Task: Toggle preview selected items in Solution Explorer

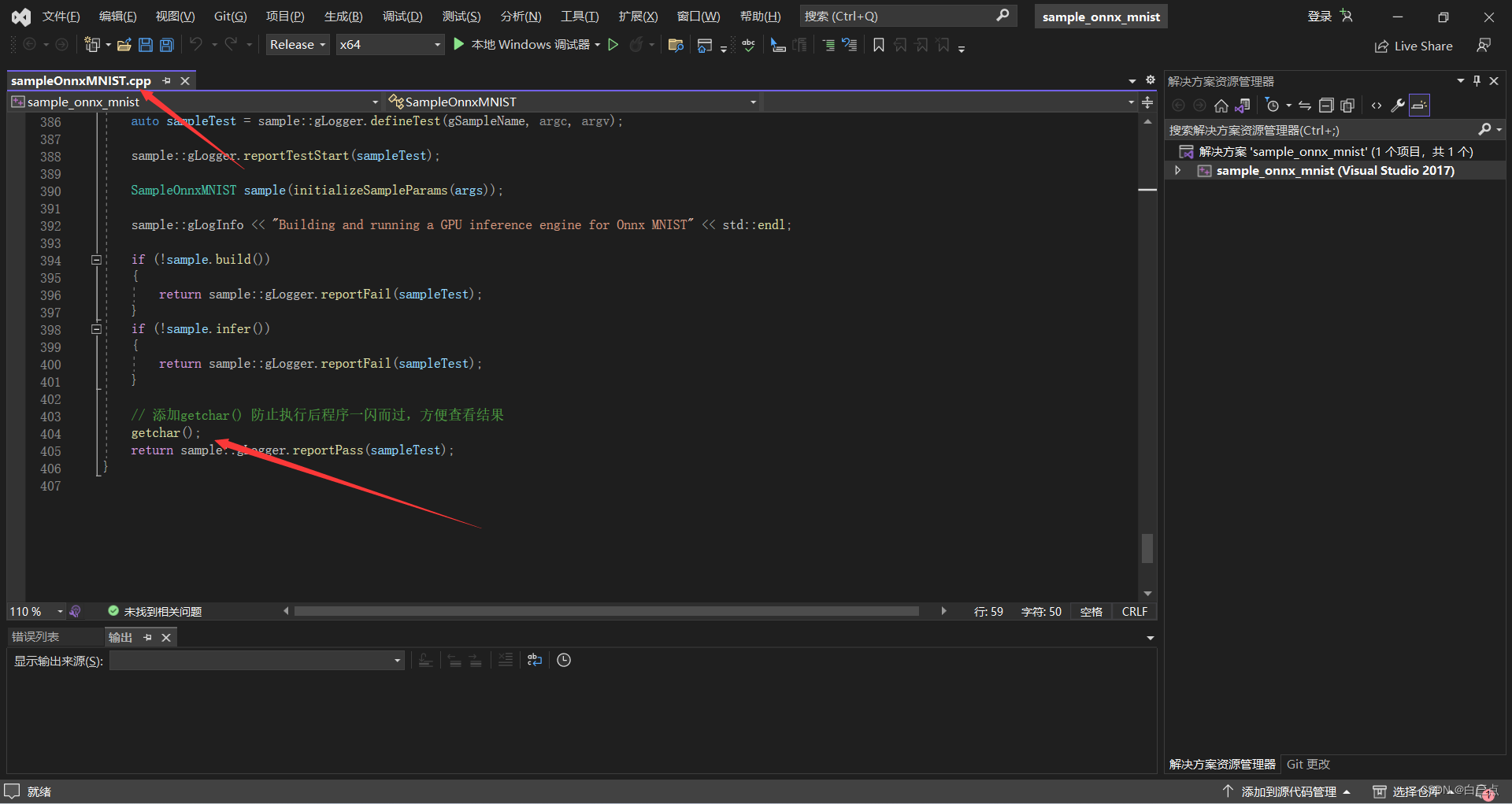Action: (1419, 106)
